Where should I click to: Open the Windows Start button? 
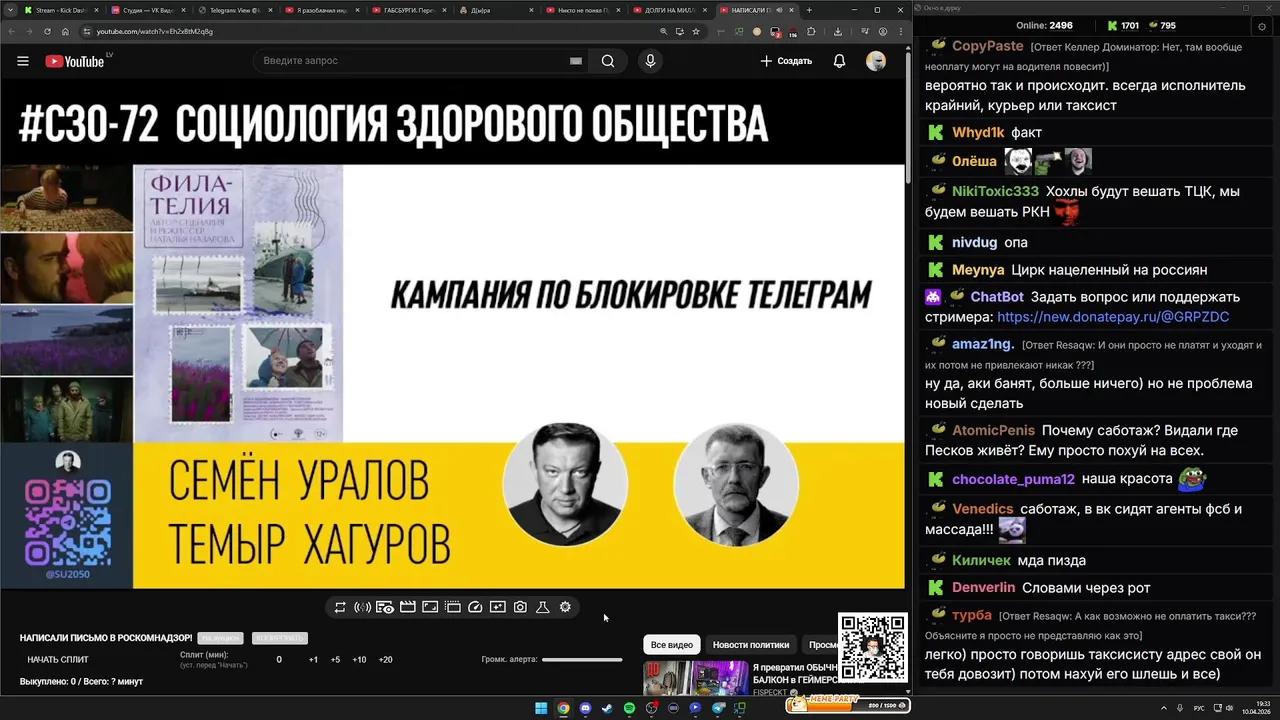541,708
